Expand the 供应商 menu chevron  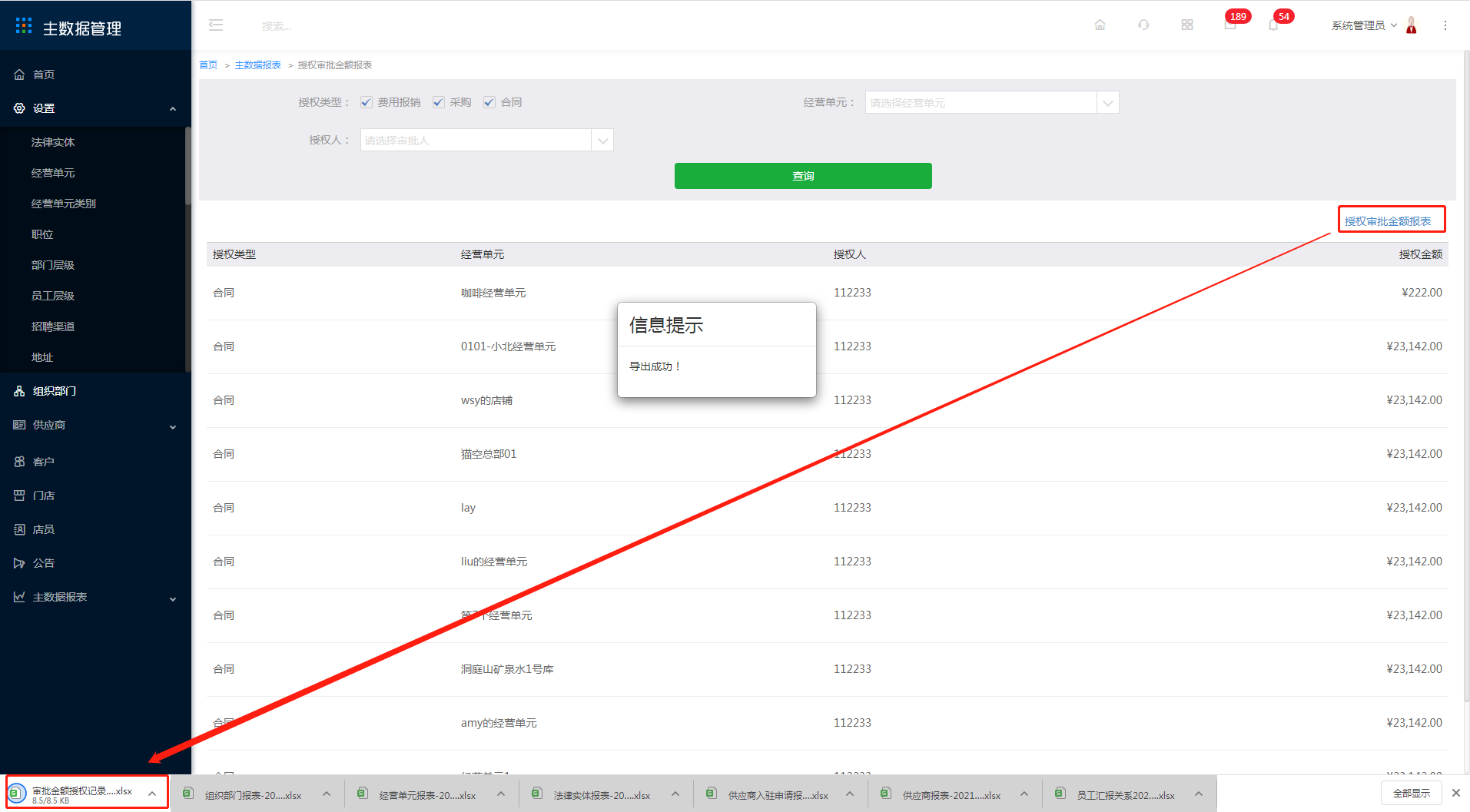tap(173, 426)
